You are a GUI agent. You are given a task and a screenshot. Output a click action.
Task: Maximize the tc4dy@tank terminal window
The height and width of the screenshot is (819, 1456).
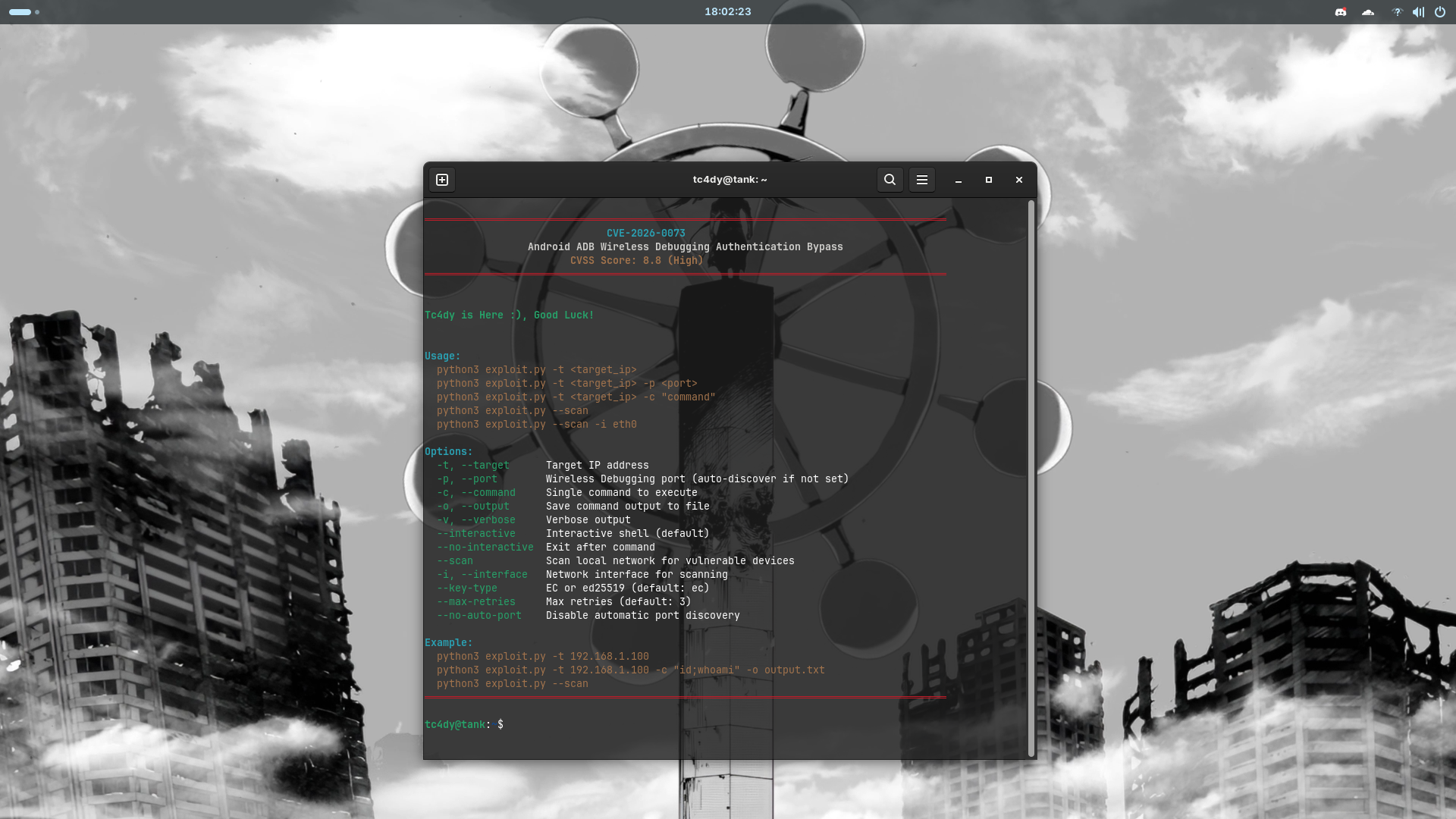(x=989, y=180)
